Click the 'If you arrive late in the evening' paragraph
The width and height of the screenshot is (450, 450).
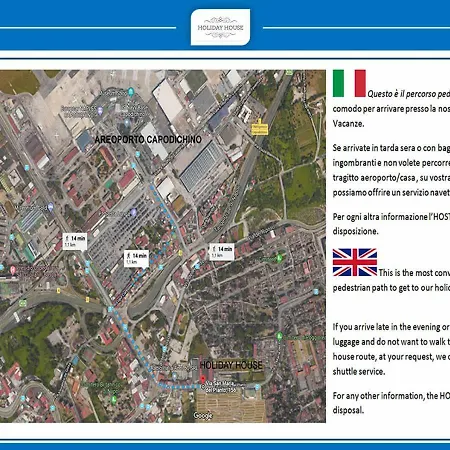391,349
